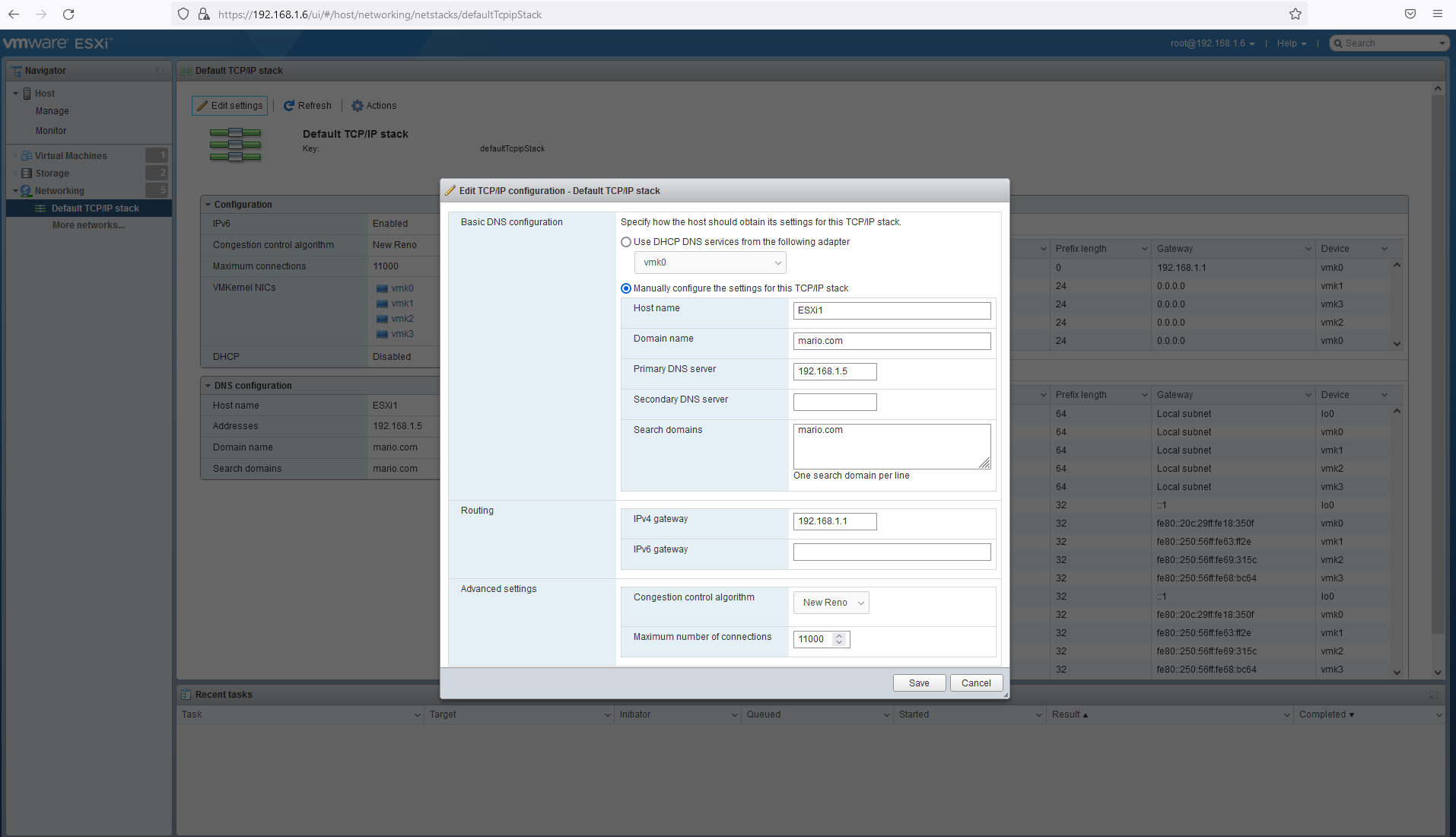1456x837 pixels.
Task: Click the IPv6 gateway field
Action: (892, 552)
